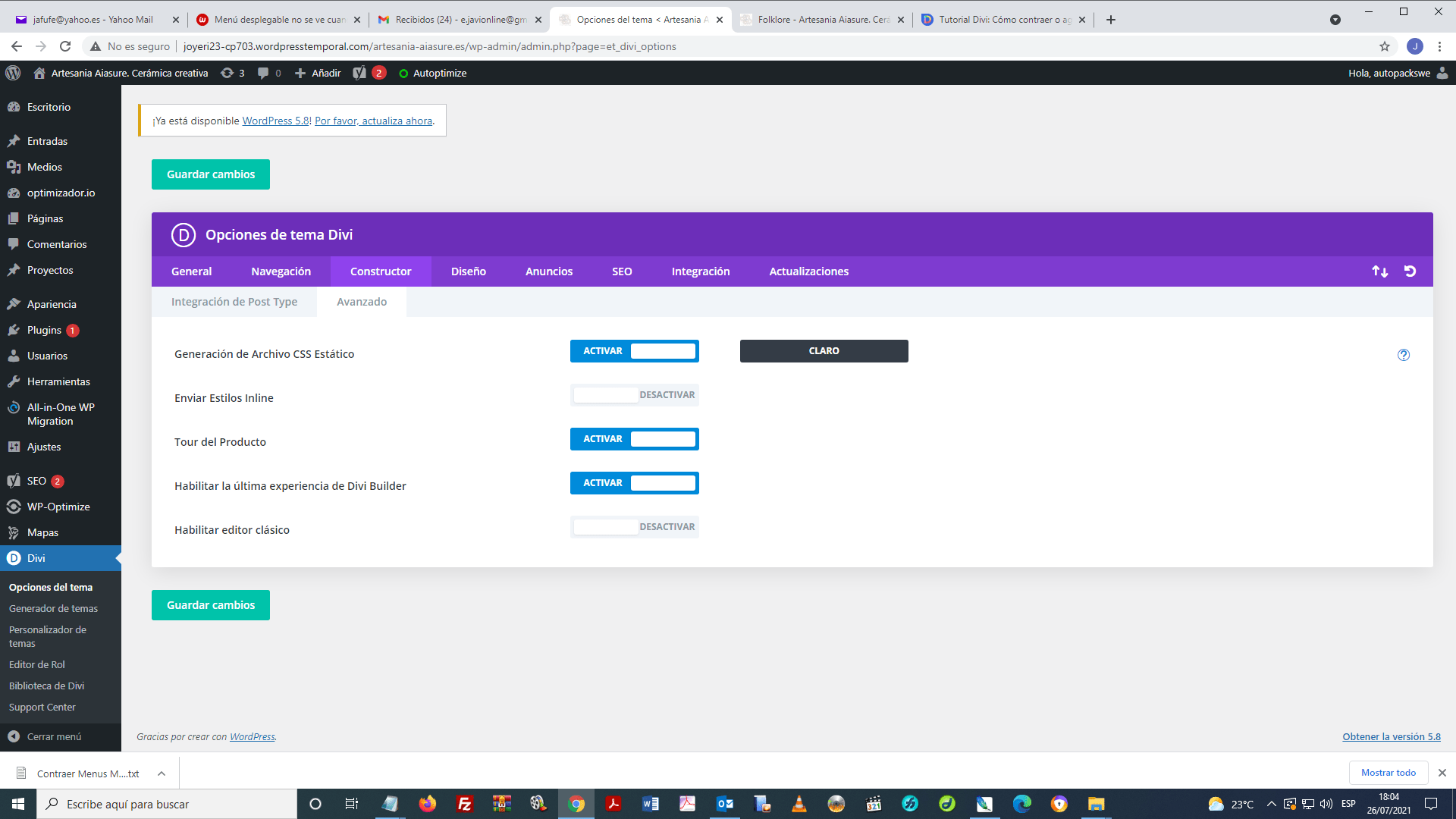Open the Actualizaciones tab
Screen dimensions: 1456x819
tap(808, 271)
